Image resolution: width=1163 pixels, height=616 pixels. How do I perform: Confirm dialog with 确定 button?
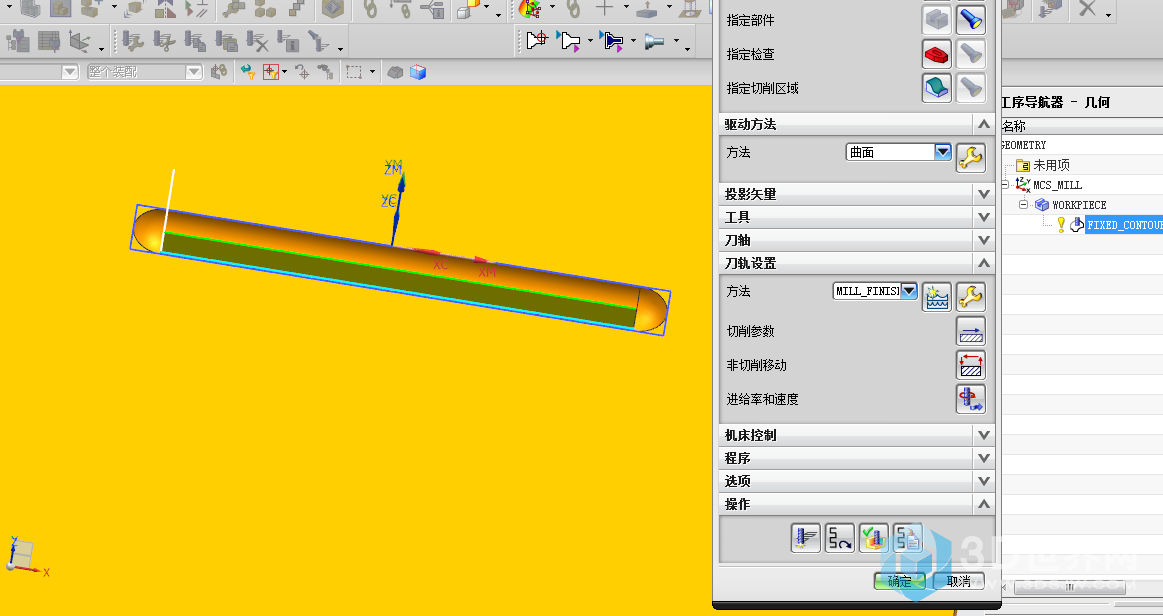(900, 581)
